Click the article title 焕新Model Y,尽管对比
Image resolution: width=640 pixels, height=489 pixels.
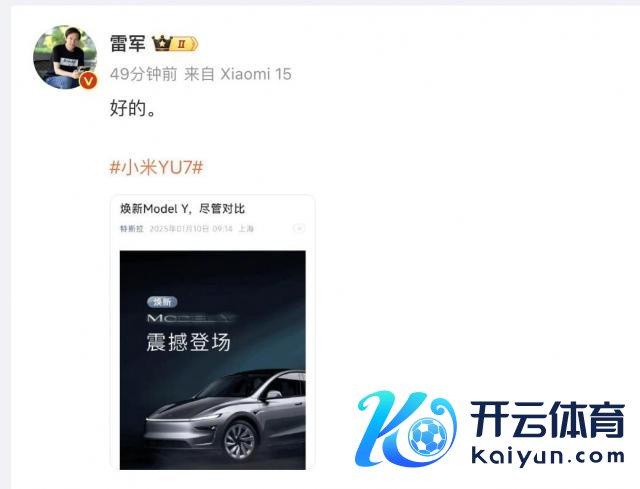click(182, 209)
